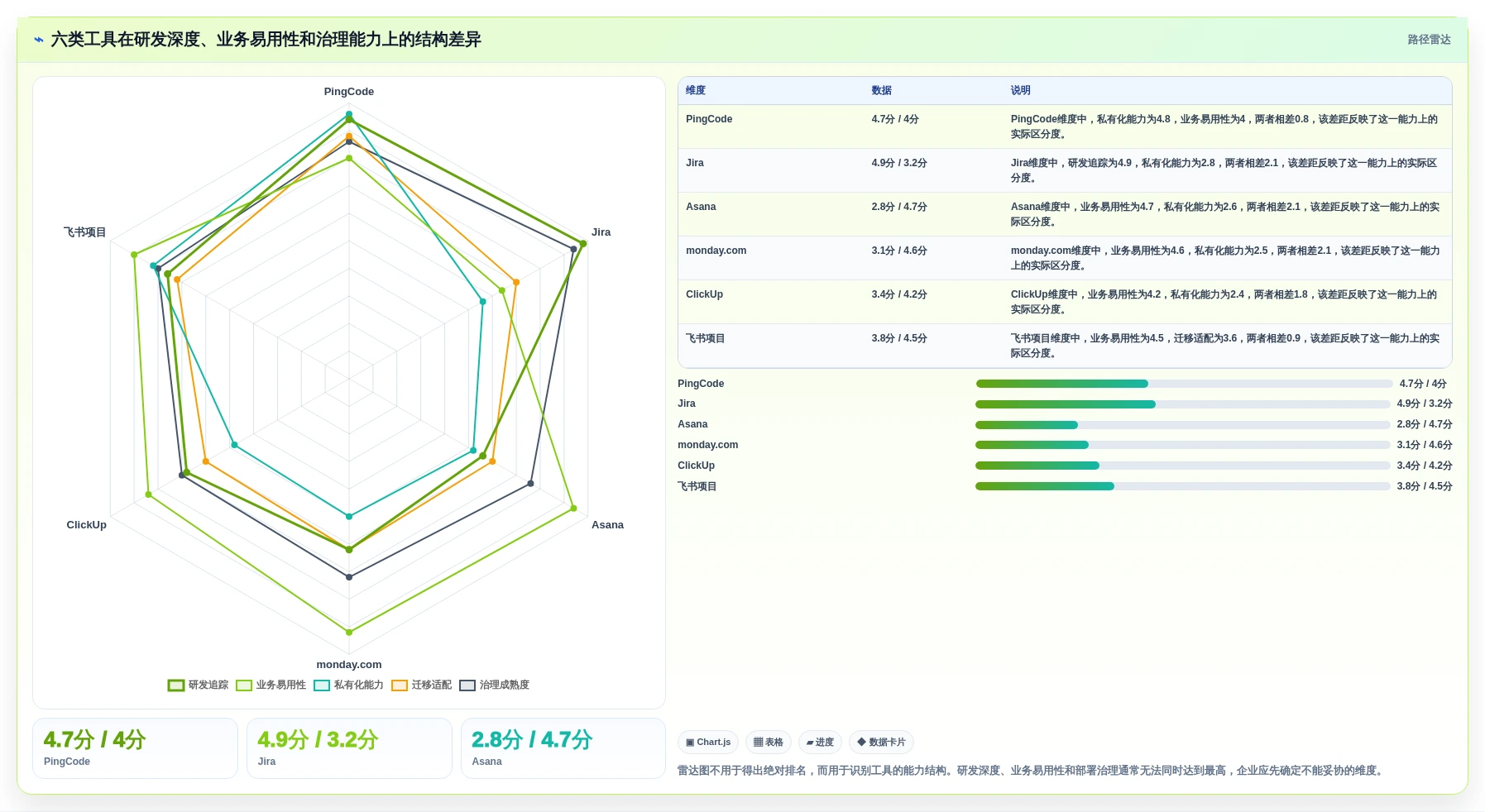Image resolution: width=1485 pixels, height=812 pixels.
Task: Click the 表格 tag chip
Action: (769, 742)
